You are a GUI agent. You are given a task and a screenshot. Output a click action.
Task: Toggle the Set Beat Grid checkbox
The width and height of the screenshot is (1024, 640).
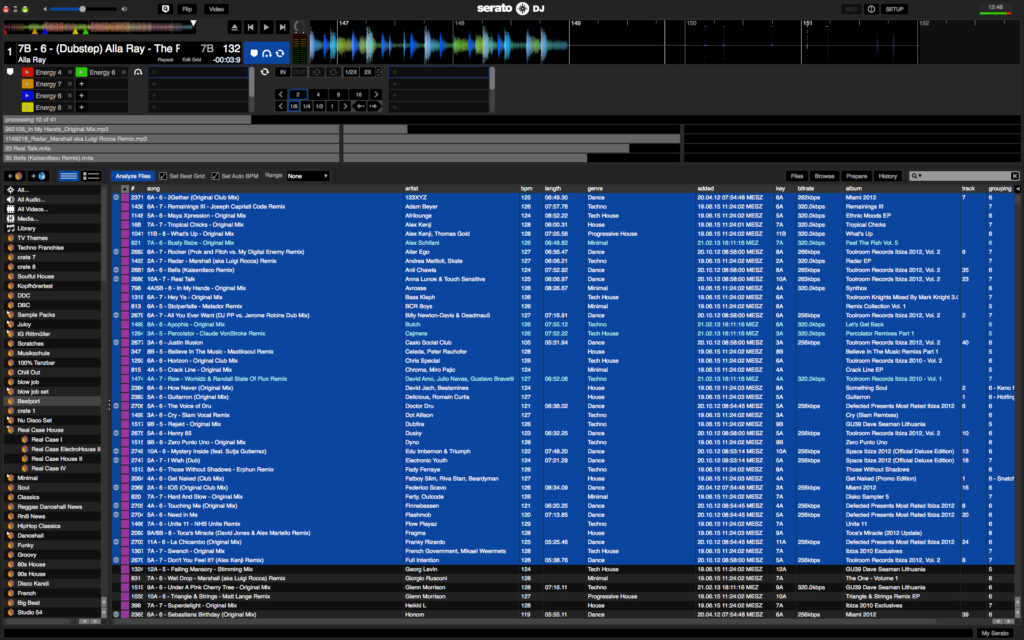pos(163,176)
